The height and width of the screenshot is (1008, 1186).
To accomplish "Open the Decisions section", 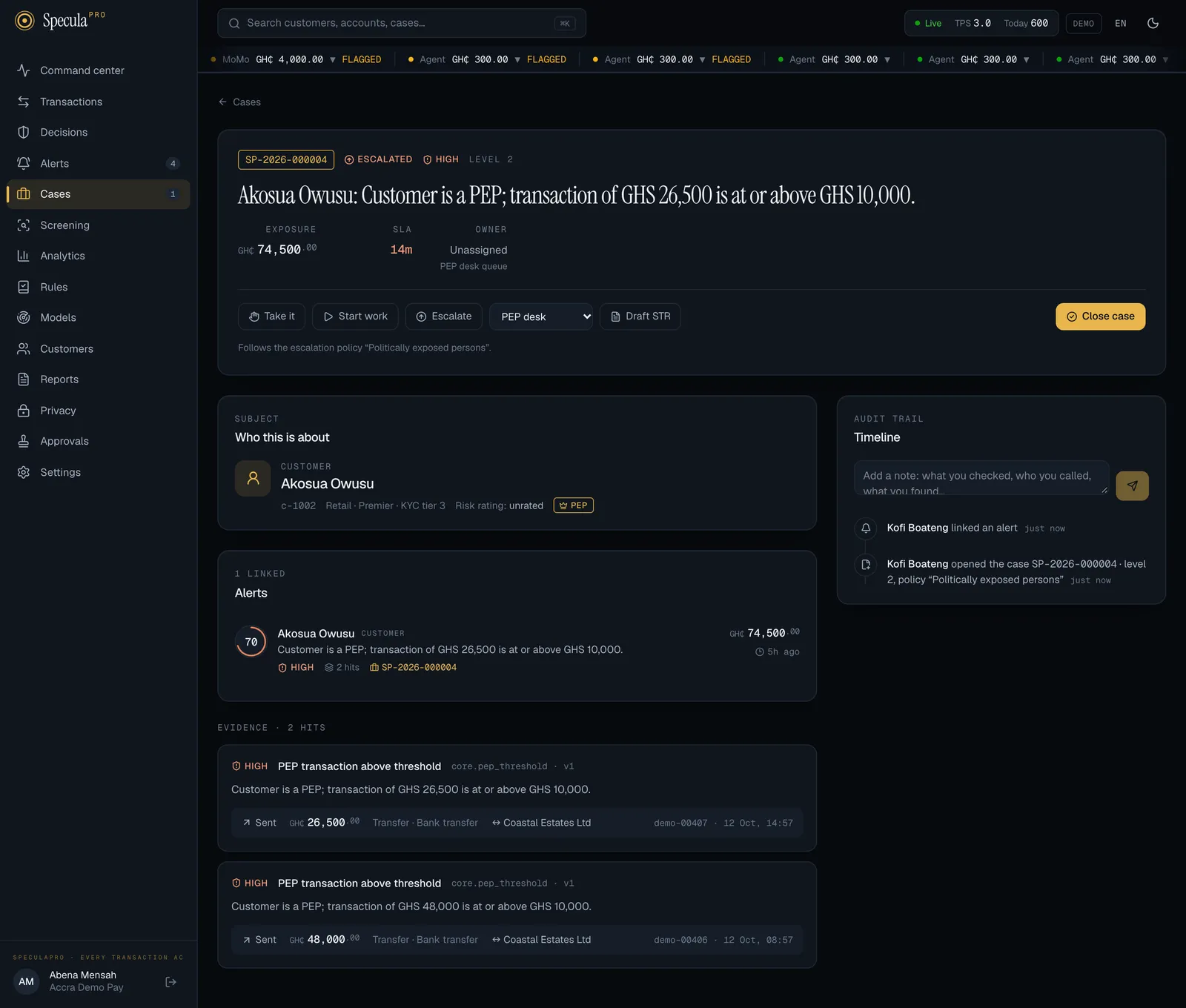I will 98,132.
